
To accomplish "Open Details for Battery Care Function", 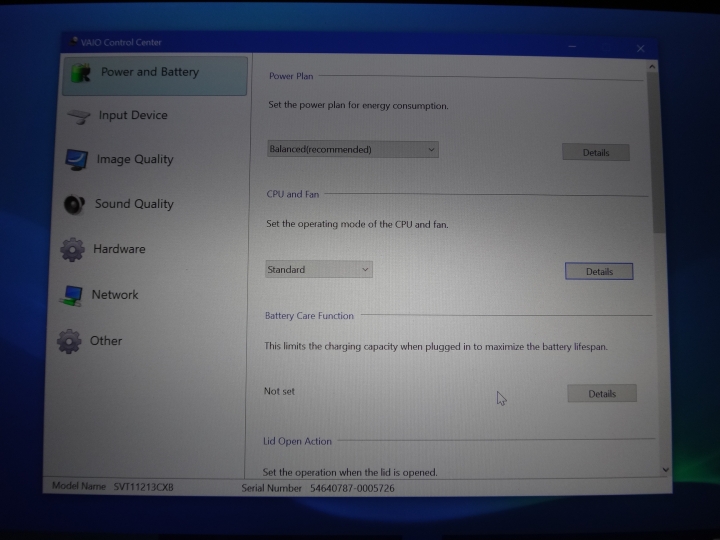I will [602, 394].
